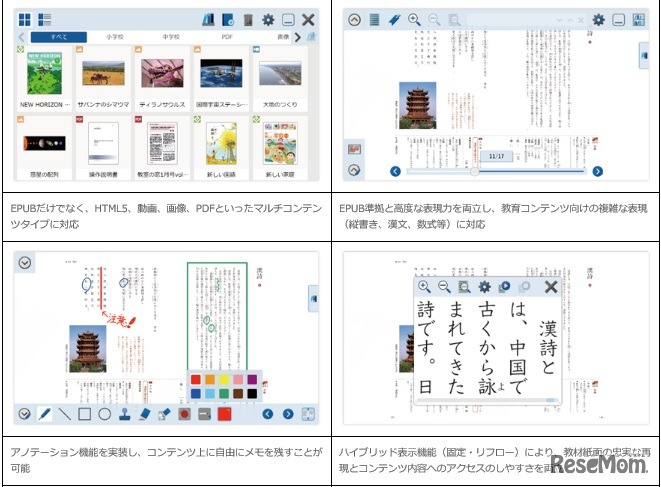Open the ティラノサウルス image
The image size is (661, 487).
162,78
